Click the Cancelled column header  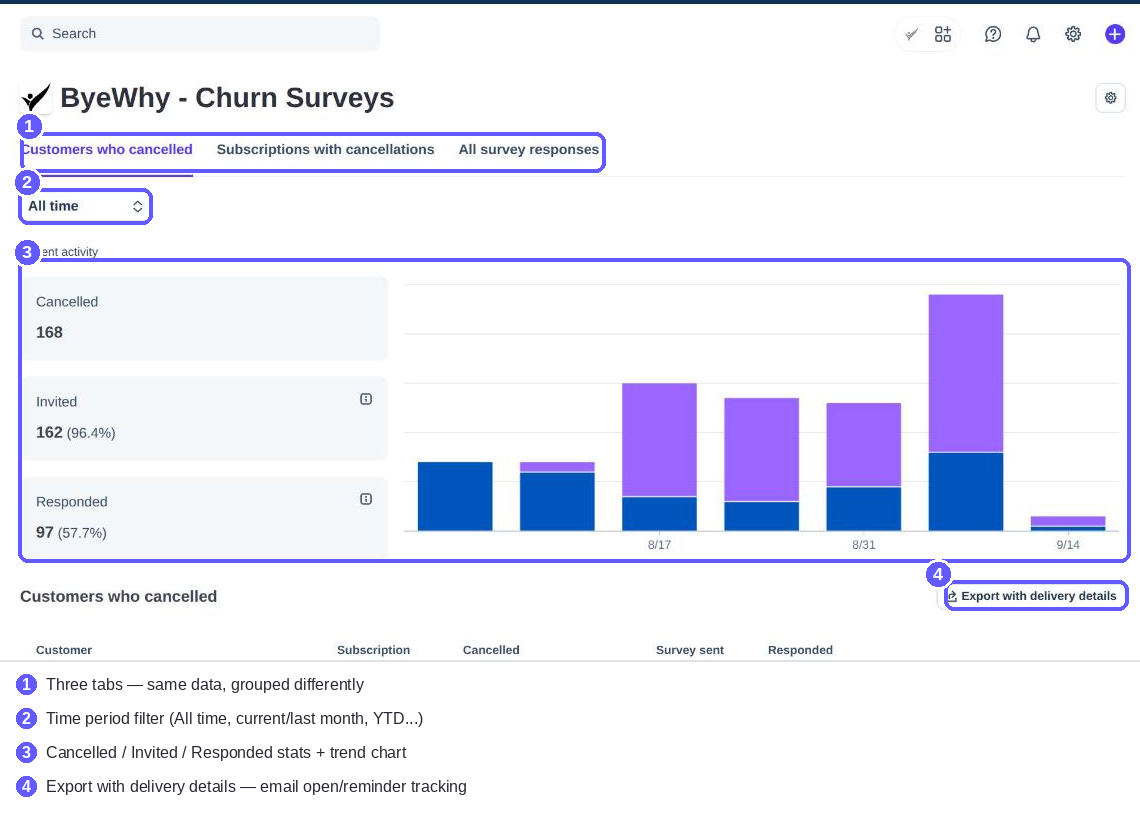tap(491, 650)
